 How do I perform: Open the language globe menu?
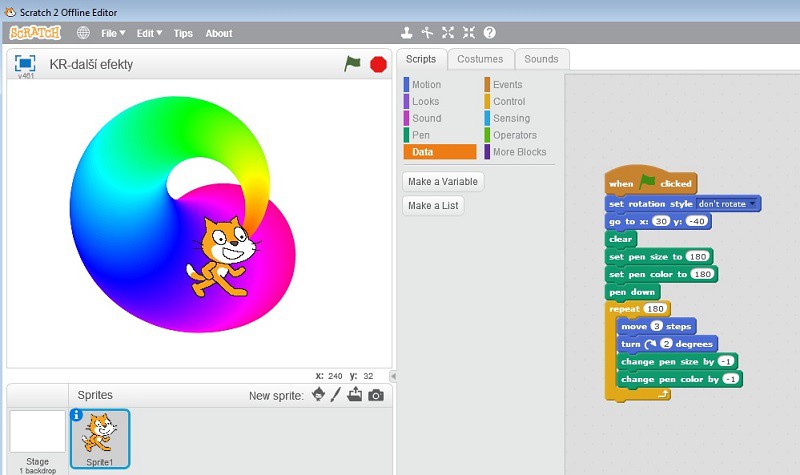click(x=83, y=33)
